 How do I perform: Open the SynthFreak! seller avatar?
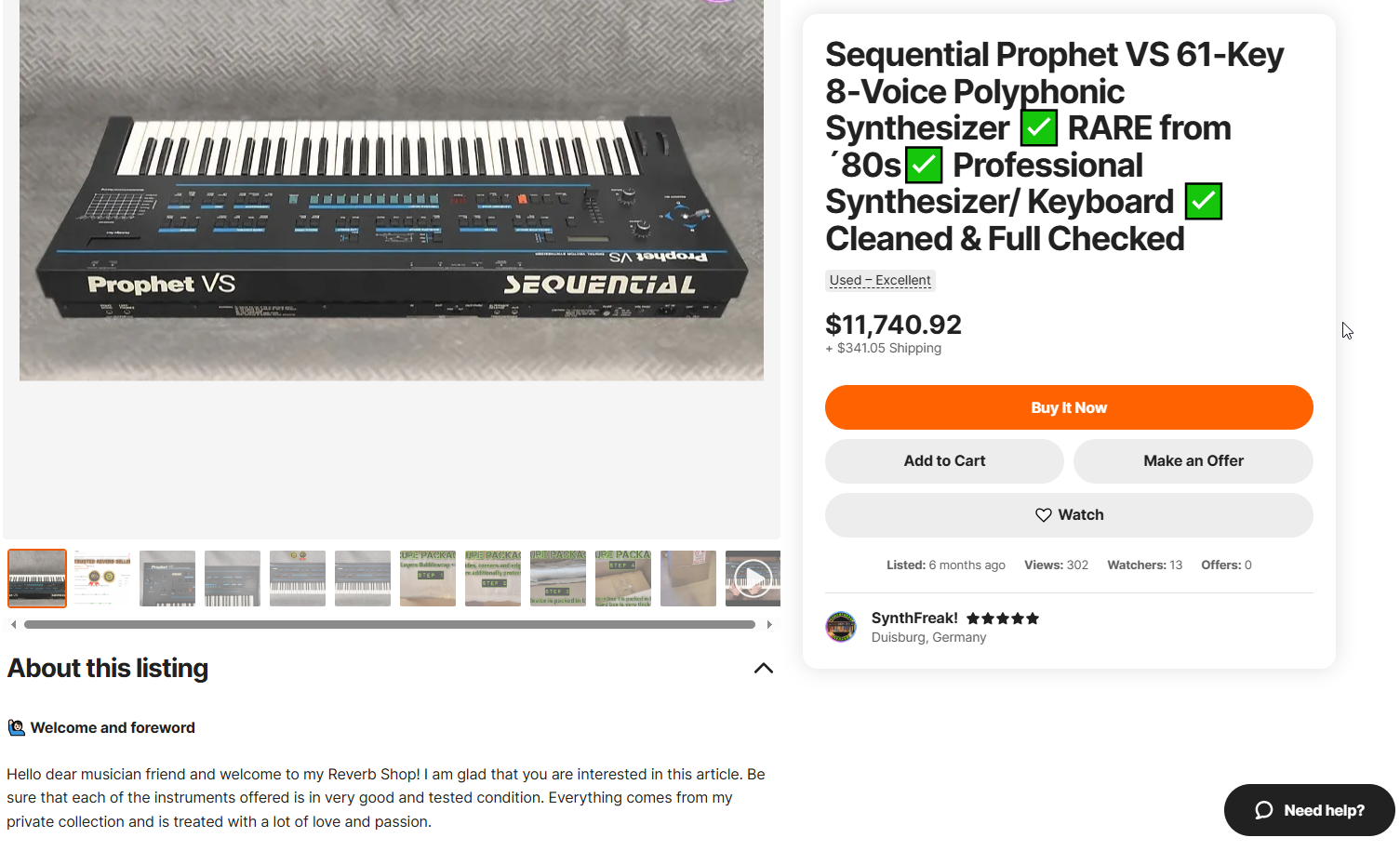[841, 627]
